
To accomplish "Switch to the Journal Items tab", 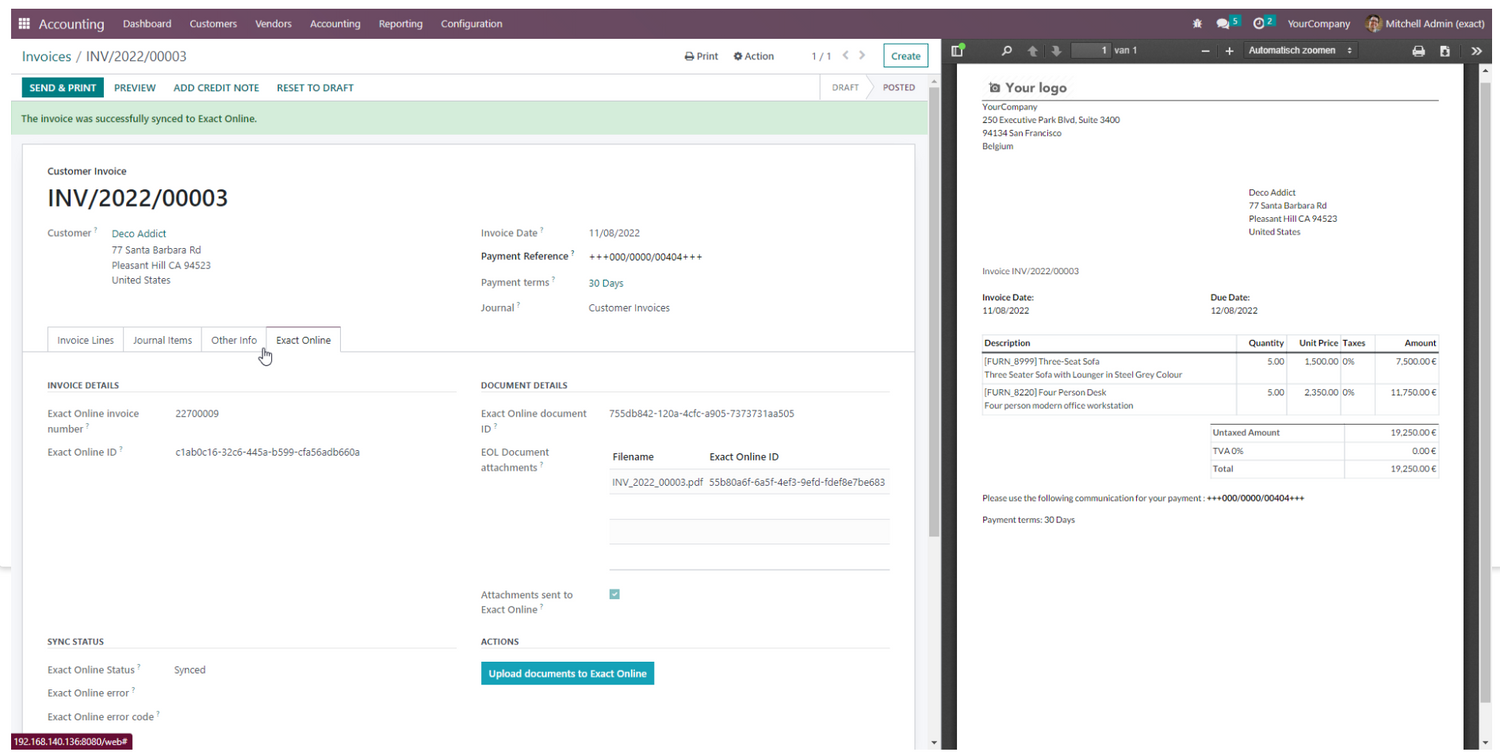I will click(162, 341).
